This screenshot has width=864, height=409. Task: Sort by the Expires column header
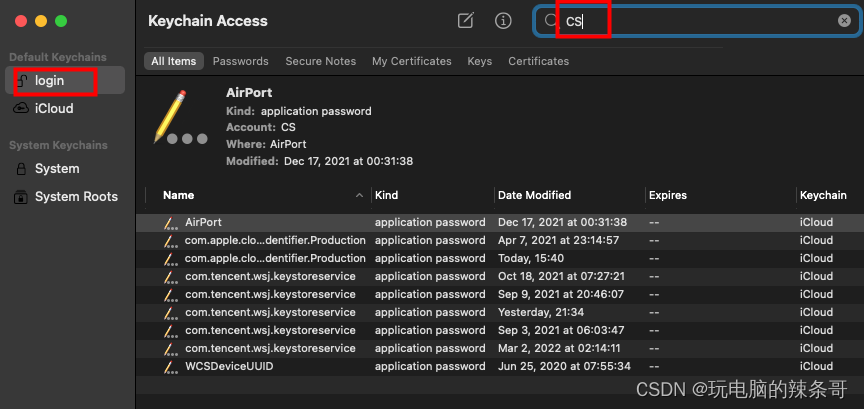(668, 195)
